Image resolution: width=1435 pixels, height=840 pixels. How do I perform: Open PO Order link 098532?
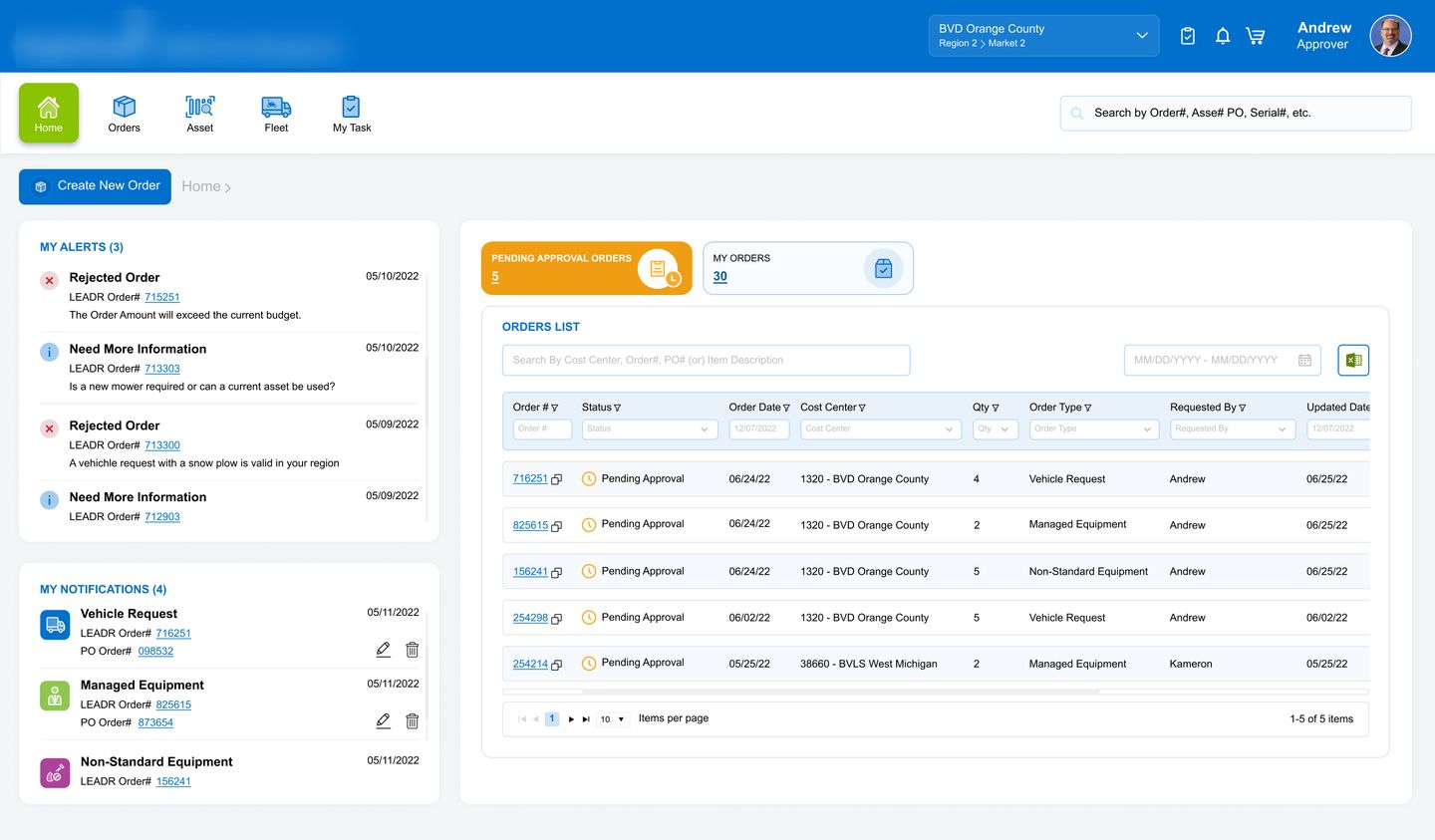pos(155,652)
